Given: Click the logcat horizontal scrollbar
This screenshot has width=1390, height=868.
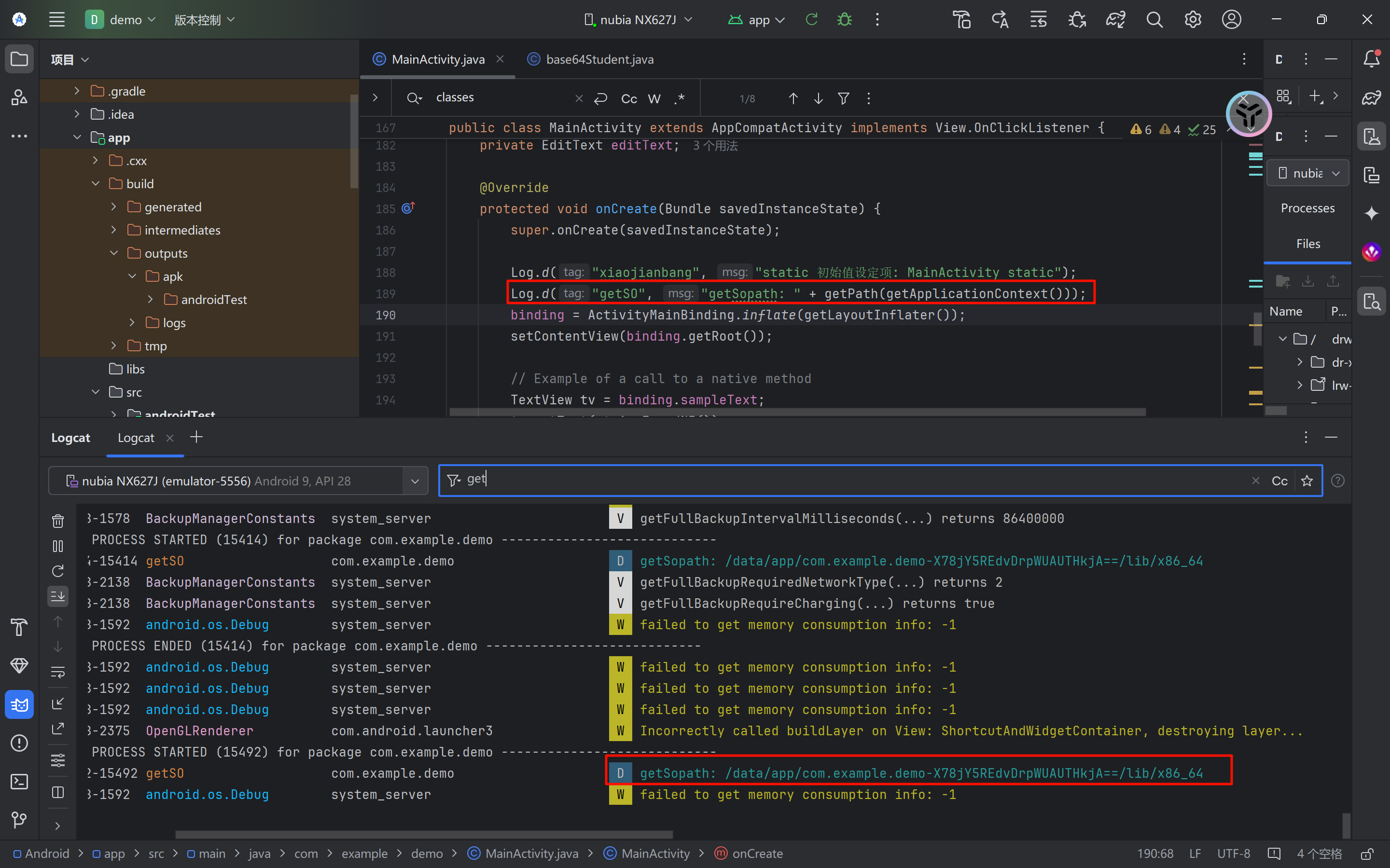Looking at the screenshot, I should pyautogui.click(x=424, y=834).
